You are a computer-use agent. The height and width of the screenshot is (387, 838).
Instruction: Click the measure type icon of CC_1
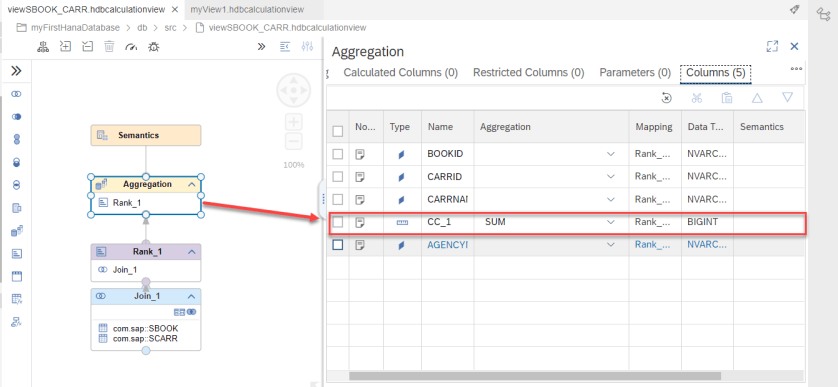(x=402, y=223)
